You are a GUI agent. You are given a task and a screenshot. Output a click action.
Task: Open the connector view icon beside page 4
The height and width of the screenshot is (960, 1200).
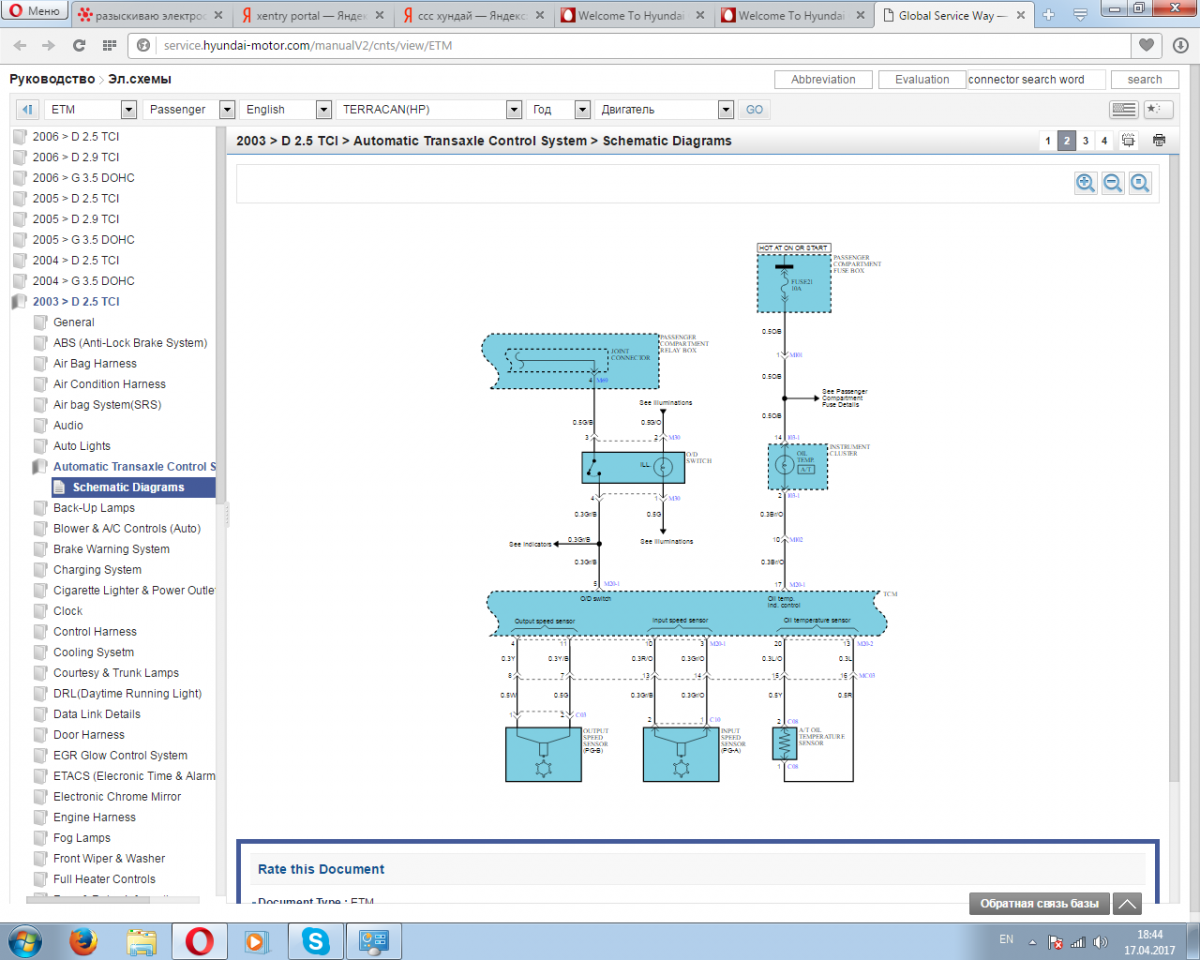click(1129, 141)
